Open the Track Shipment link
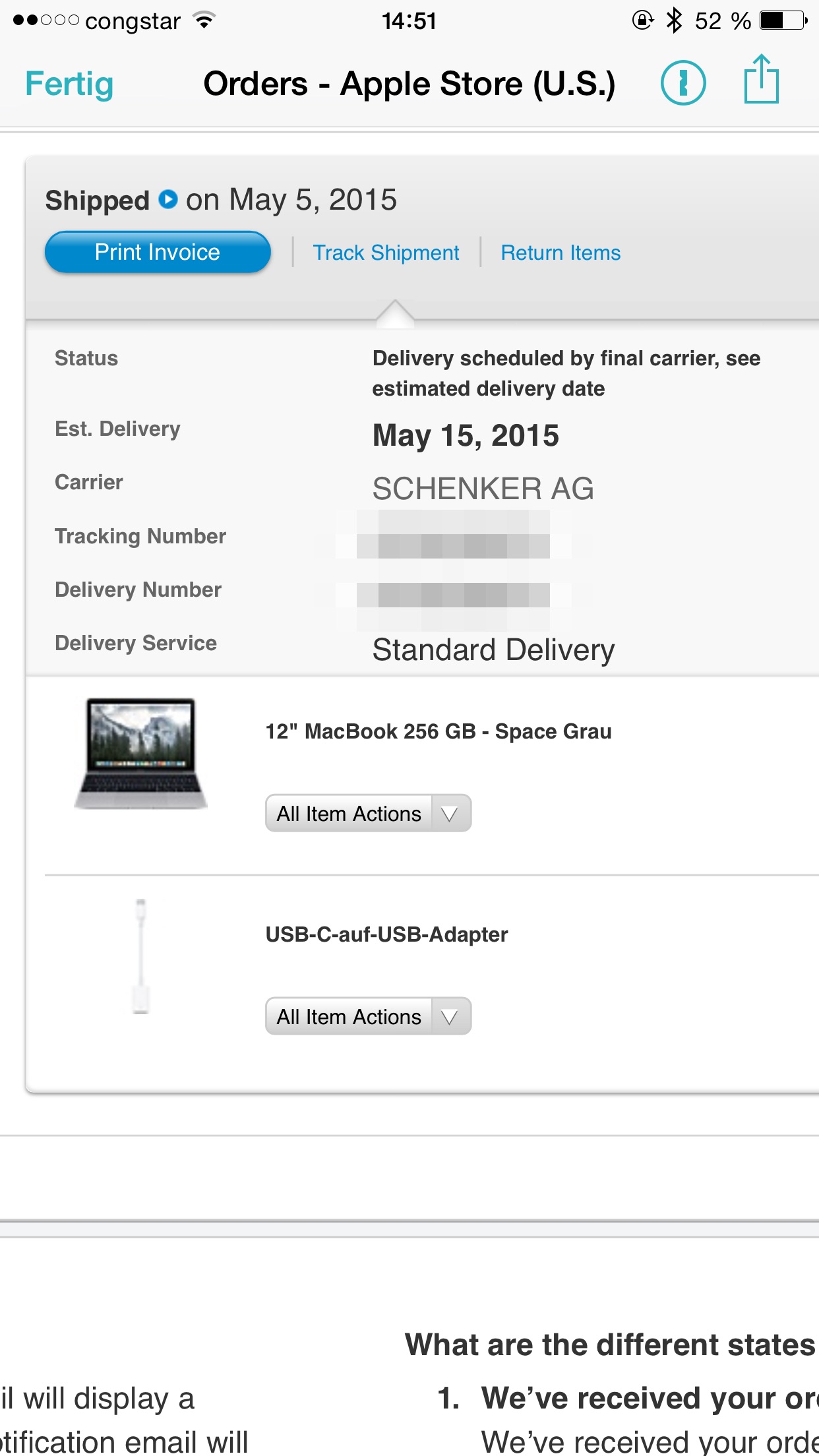This screenshot has height=1456, width=819. click(x=386, y=253)
